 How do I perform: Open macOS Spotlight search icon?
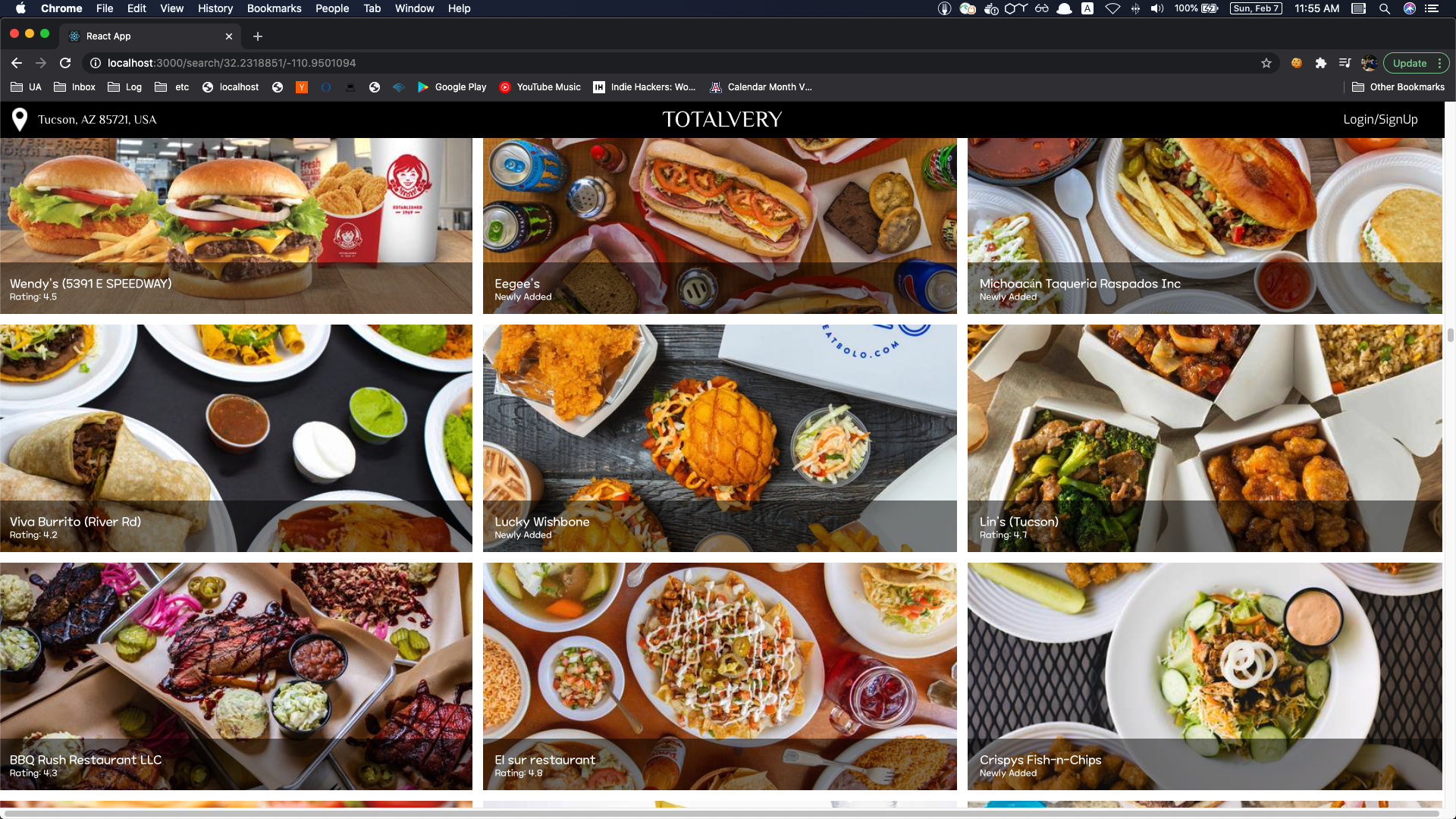(1384, 8)
